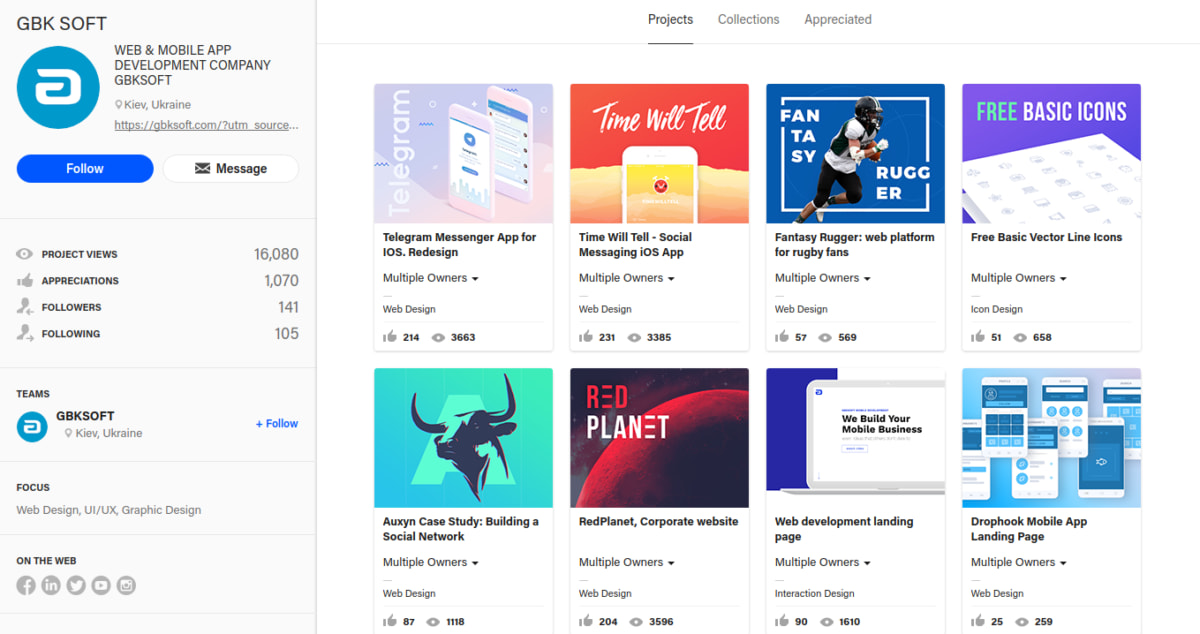1200x634 pixels.
Task: Open the Drophook app screens thumbnail
Action: pyautogui.click(x=1051, y=437)
